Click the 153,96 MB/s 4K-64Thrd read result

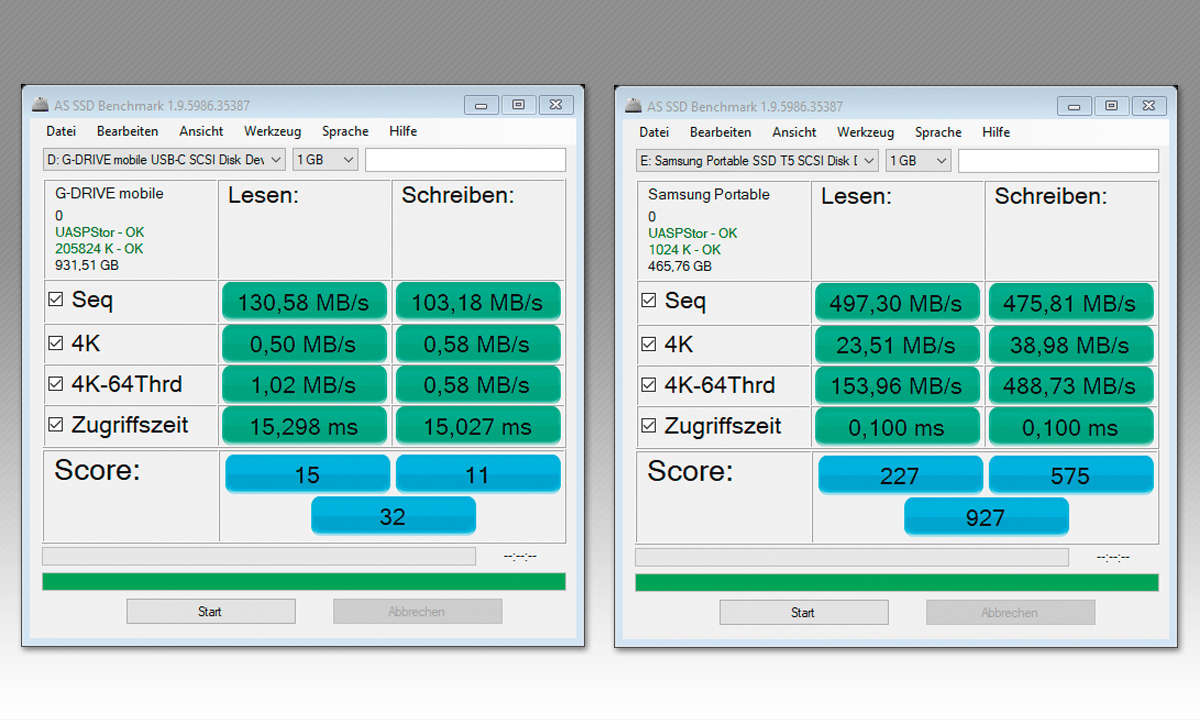tap(897, 385)
